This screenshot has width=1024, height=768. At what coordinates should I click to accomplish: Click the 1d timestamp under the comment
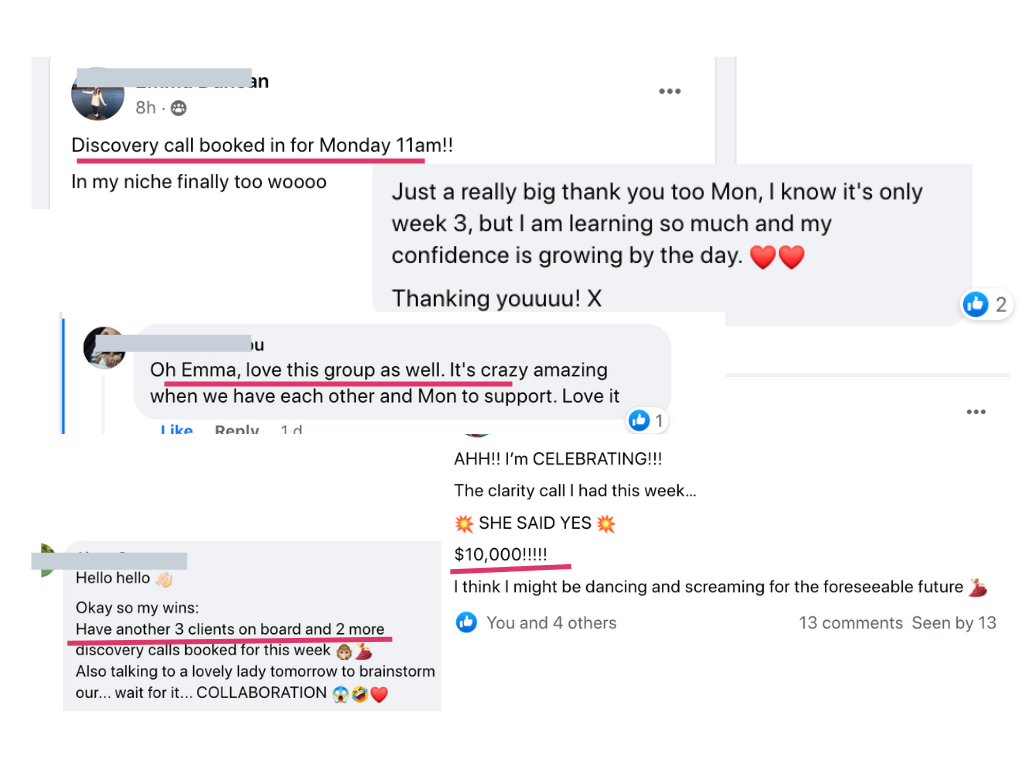tap(290, 430)
